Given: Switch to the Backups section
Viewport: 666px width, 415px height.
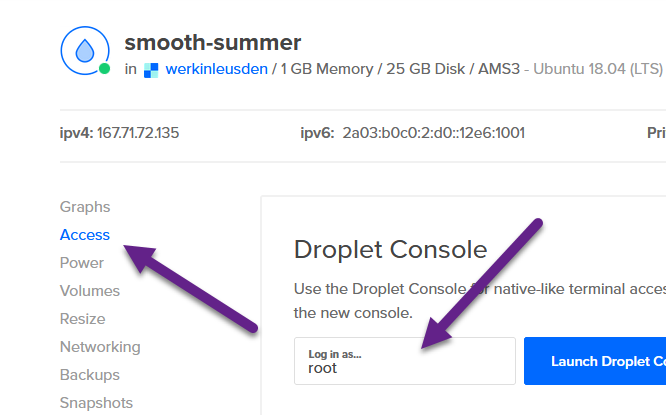Looking at the screenshot, I should (90, 375).
